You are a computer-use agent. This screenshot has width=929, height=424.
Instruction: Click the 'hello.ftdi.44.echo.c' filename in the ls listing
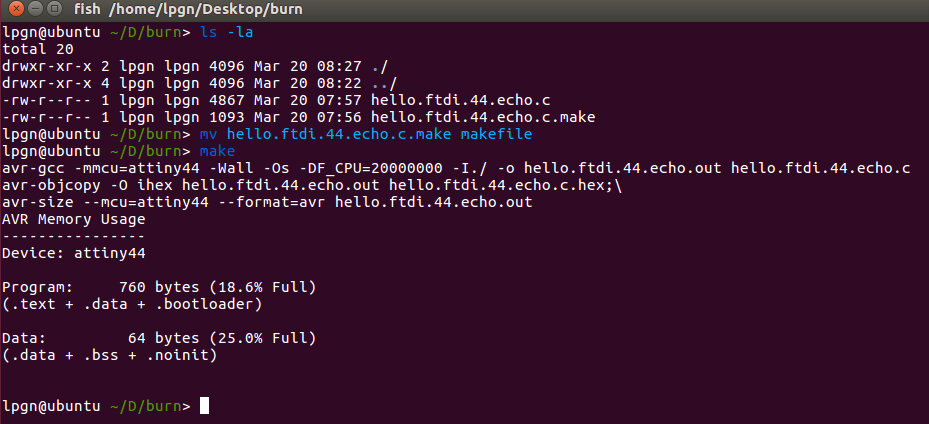(x=460, y=101)
